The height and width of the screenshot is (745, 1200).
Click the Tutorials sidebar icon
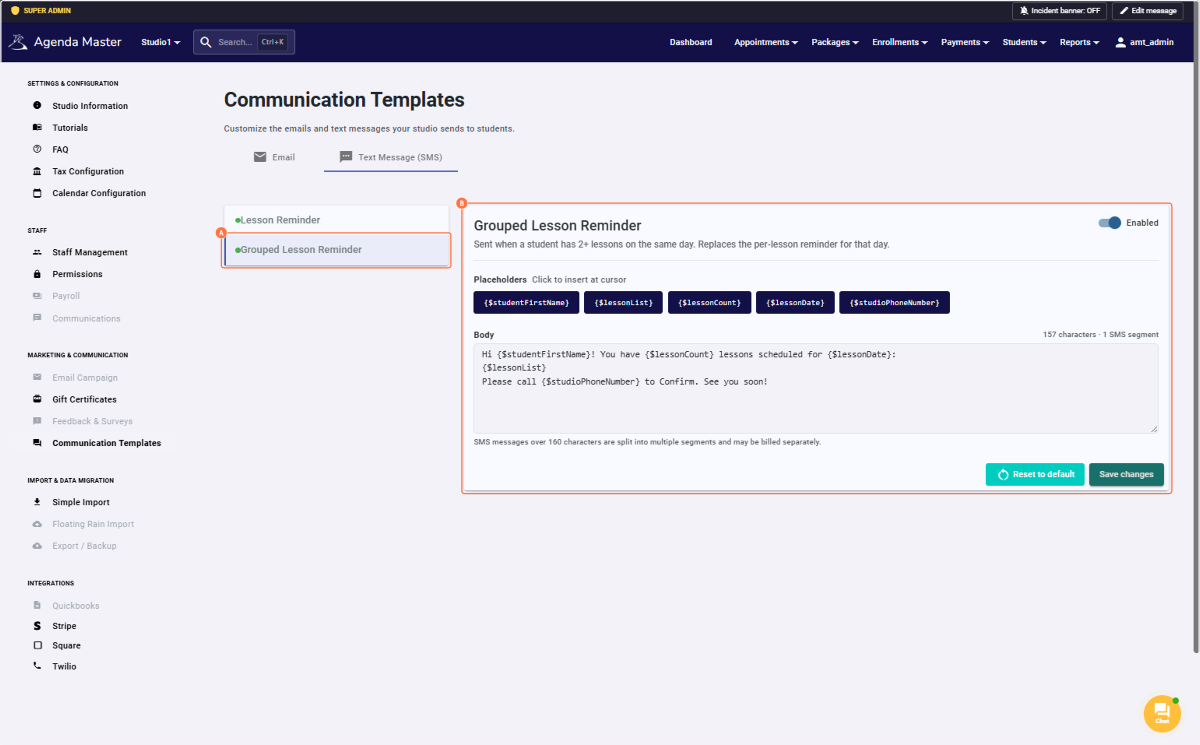click(37, 127)
